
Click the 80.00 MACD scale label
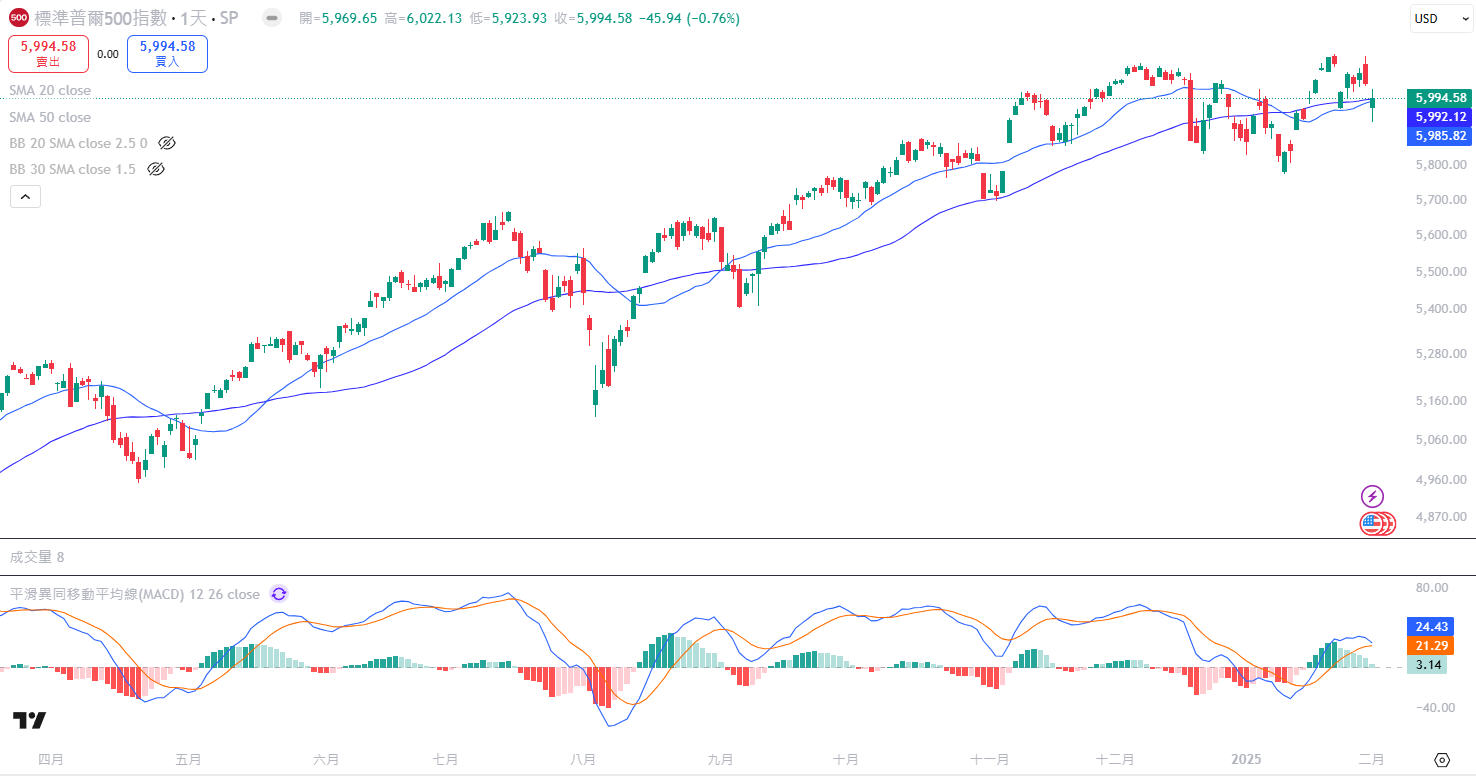coord(1433,588)
